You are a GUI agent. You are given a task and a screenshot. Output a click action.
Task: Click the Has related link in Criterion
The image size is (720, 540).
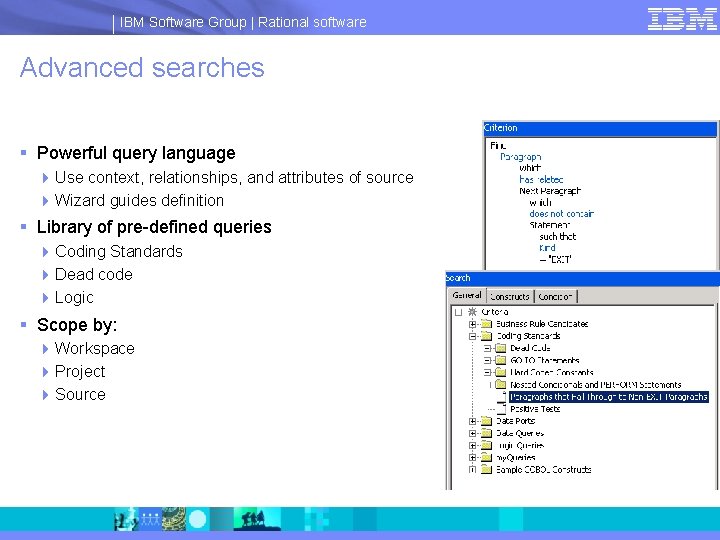click(x=541, y=180)
